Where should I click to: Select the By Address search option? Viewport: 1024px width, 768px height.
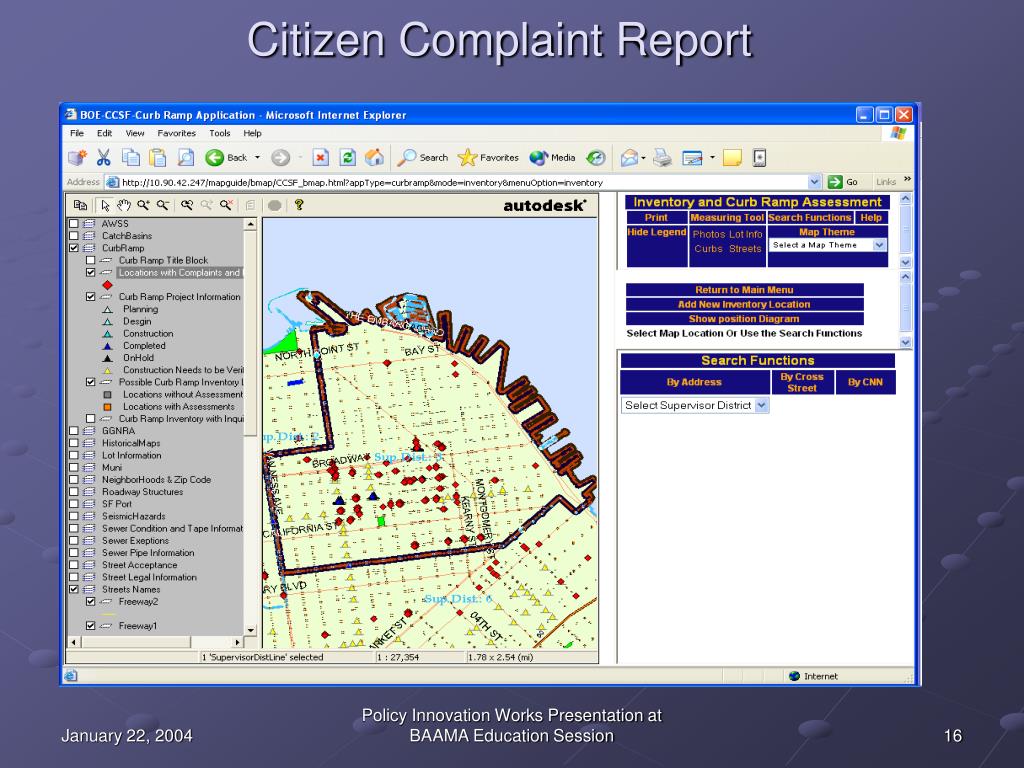click(x=694, y=382)
